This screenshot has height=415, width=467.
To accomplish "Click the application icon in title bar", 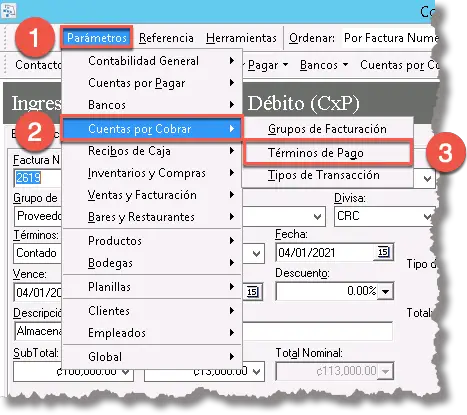I will pyautogui.click(x=8, y=10).
